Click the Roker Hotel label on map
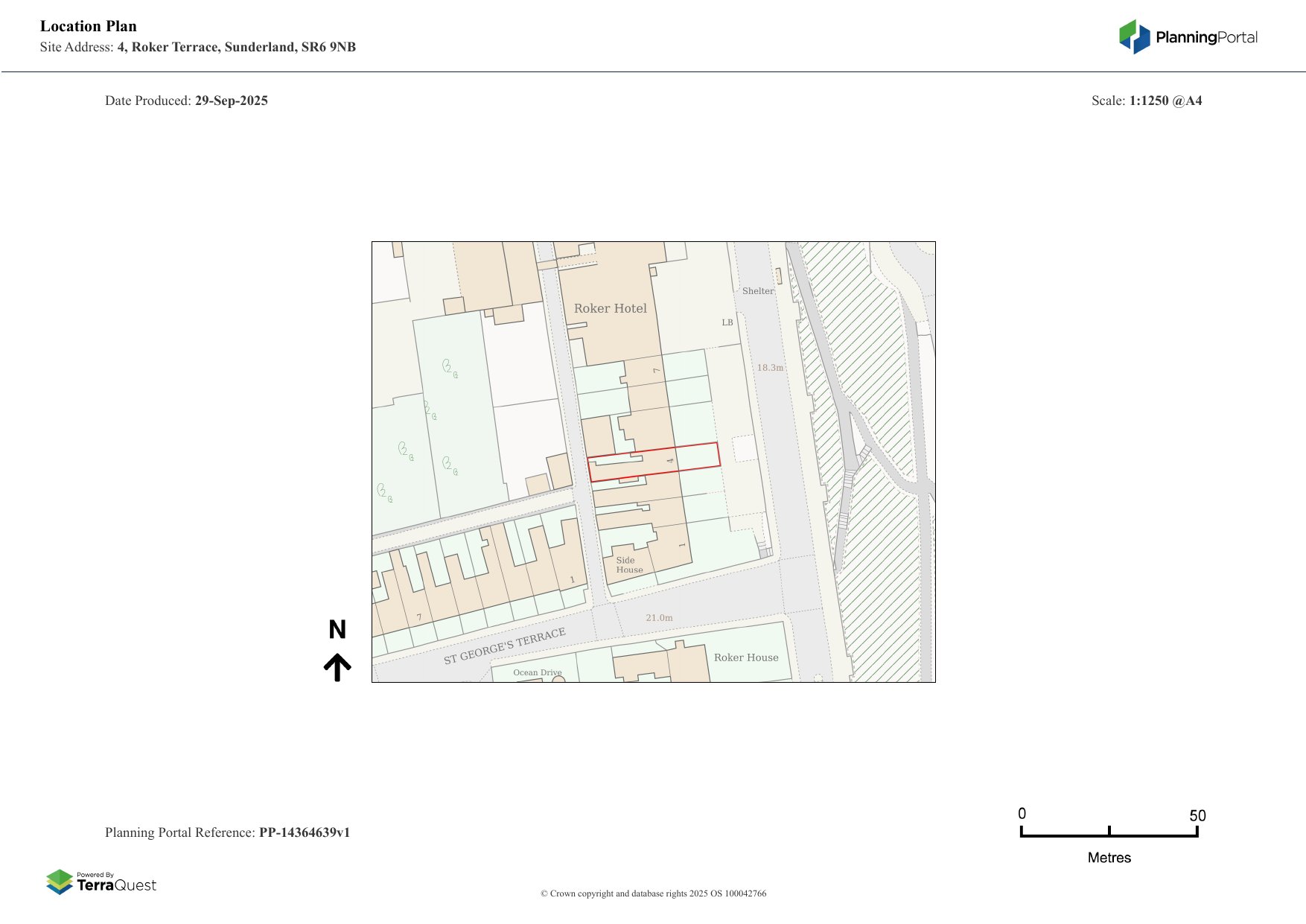 (x=610, y=308)
